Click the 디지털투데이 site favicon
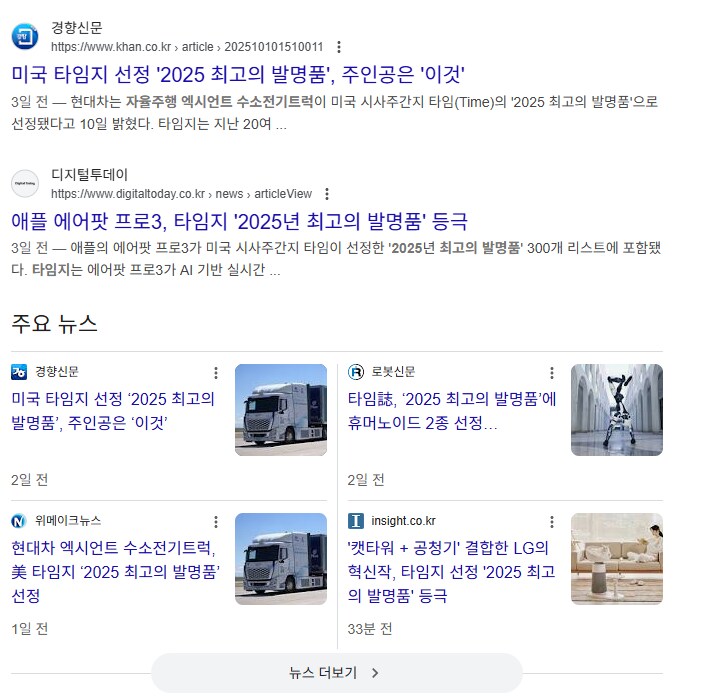This screenshot has width=725, height=698. pyautogui.click(x=25, y=184)
